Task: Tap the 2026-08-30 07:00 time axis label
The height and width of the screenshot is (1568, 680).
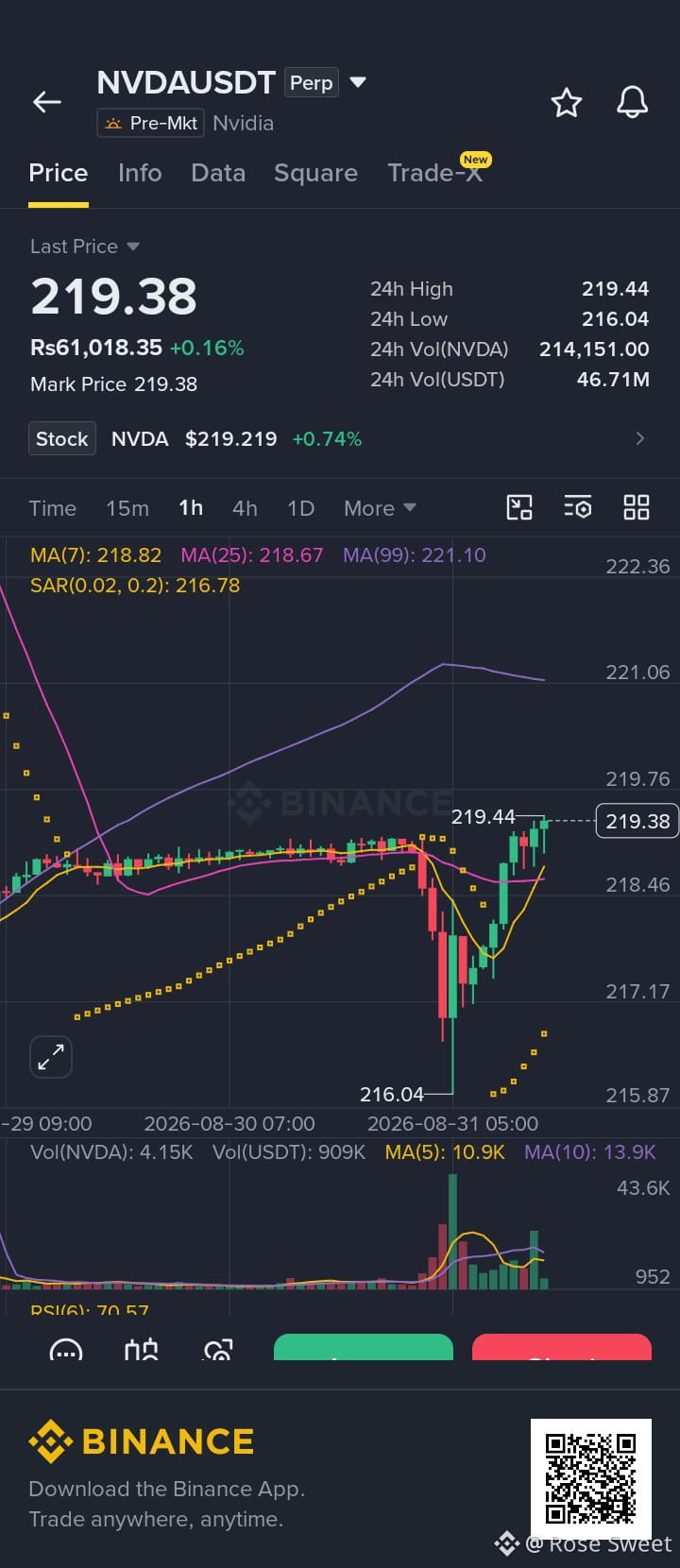Action: pyautogui.click(x=229, y=1124)
